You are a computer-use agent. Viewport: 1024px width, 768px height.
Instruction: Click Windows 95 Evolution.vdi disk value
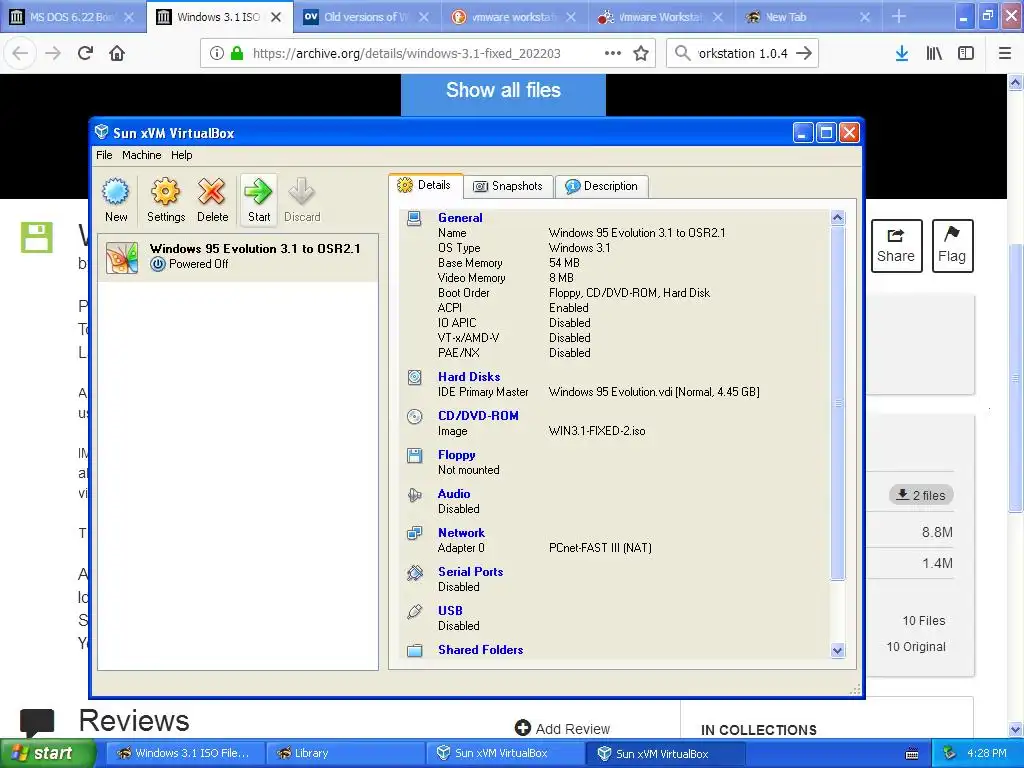pyautogui.click(x=654, y=392)
